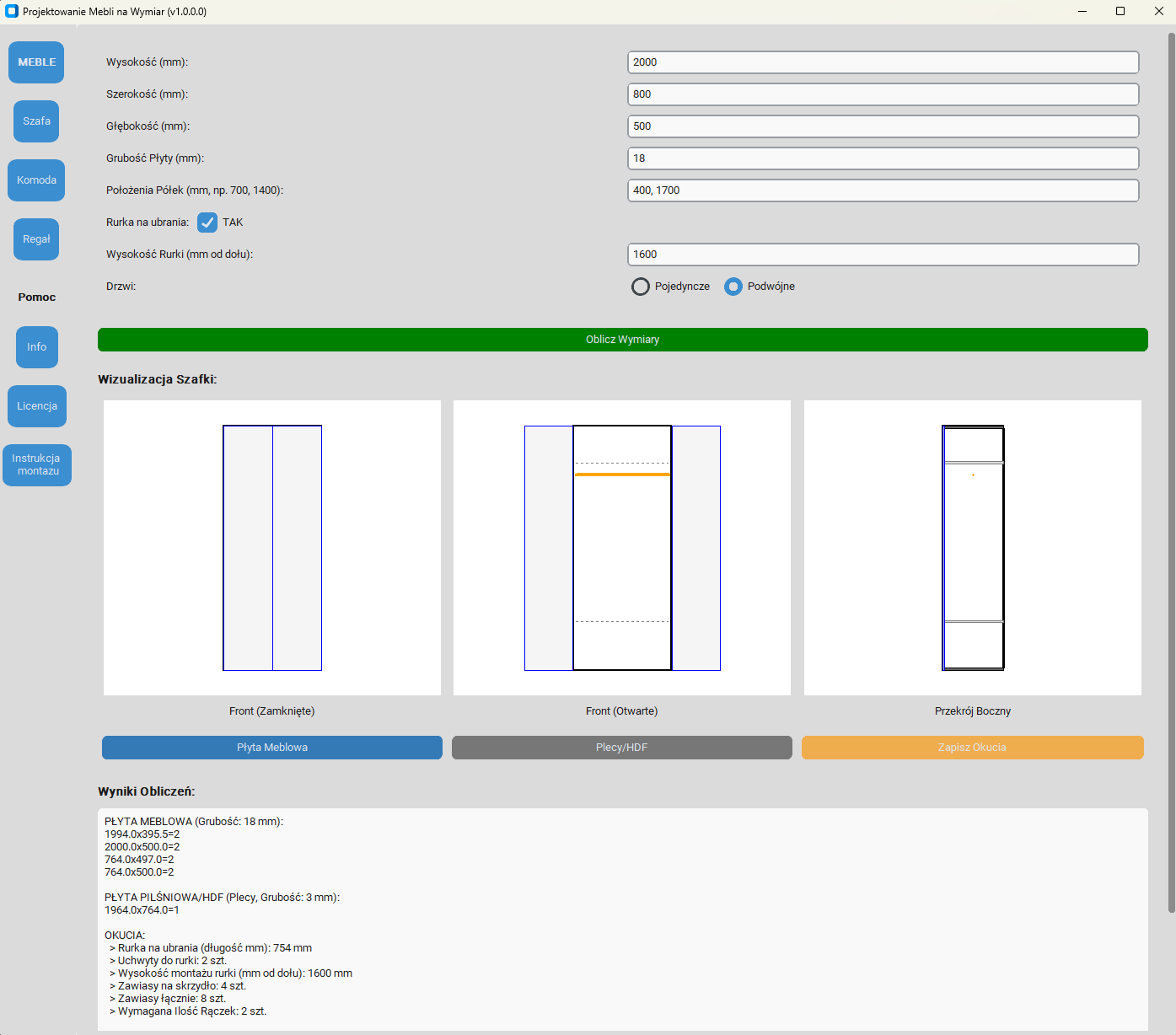Viewport: 1176px width, 1035px height.
Task: Click the MEBLE sidebar button
Action: point(36,62)
